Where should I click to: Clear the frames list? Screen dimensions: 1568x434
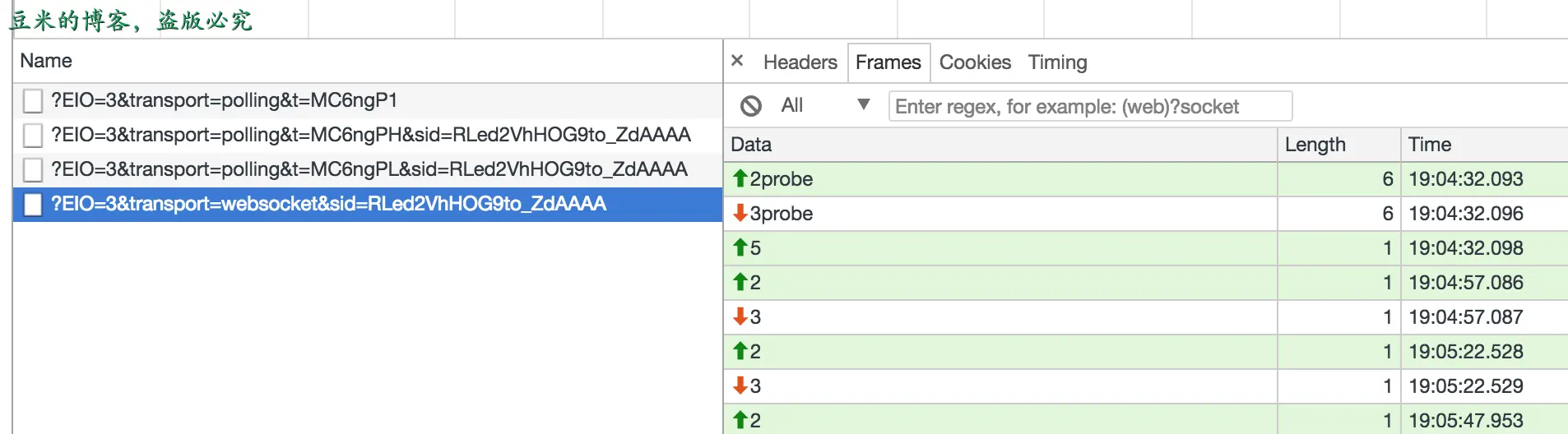click(750, 106)
